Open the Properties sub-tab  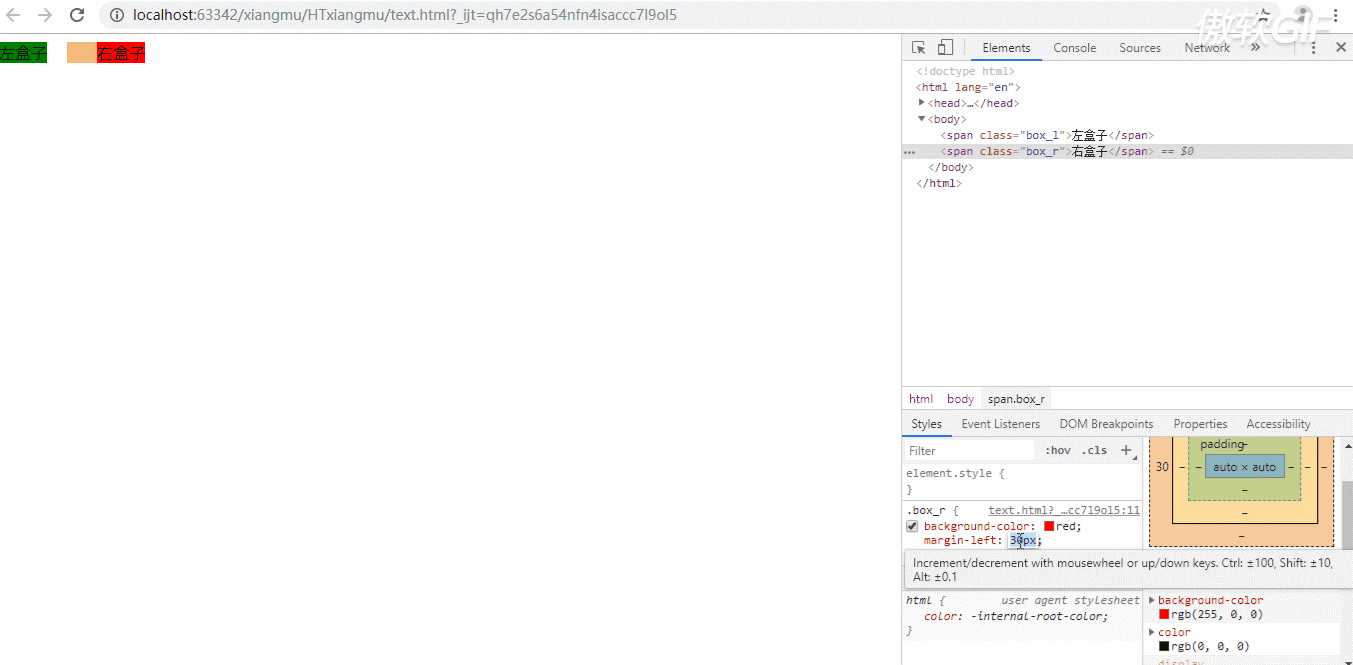tap(1200, 424)
